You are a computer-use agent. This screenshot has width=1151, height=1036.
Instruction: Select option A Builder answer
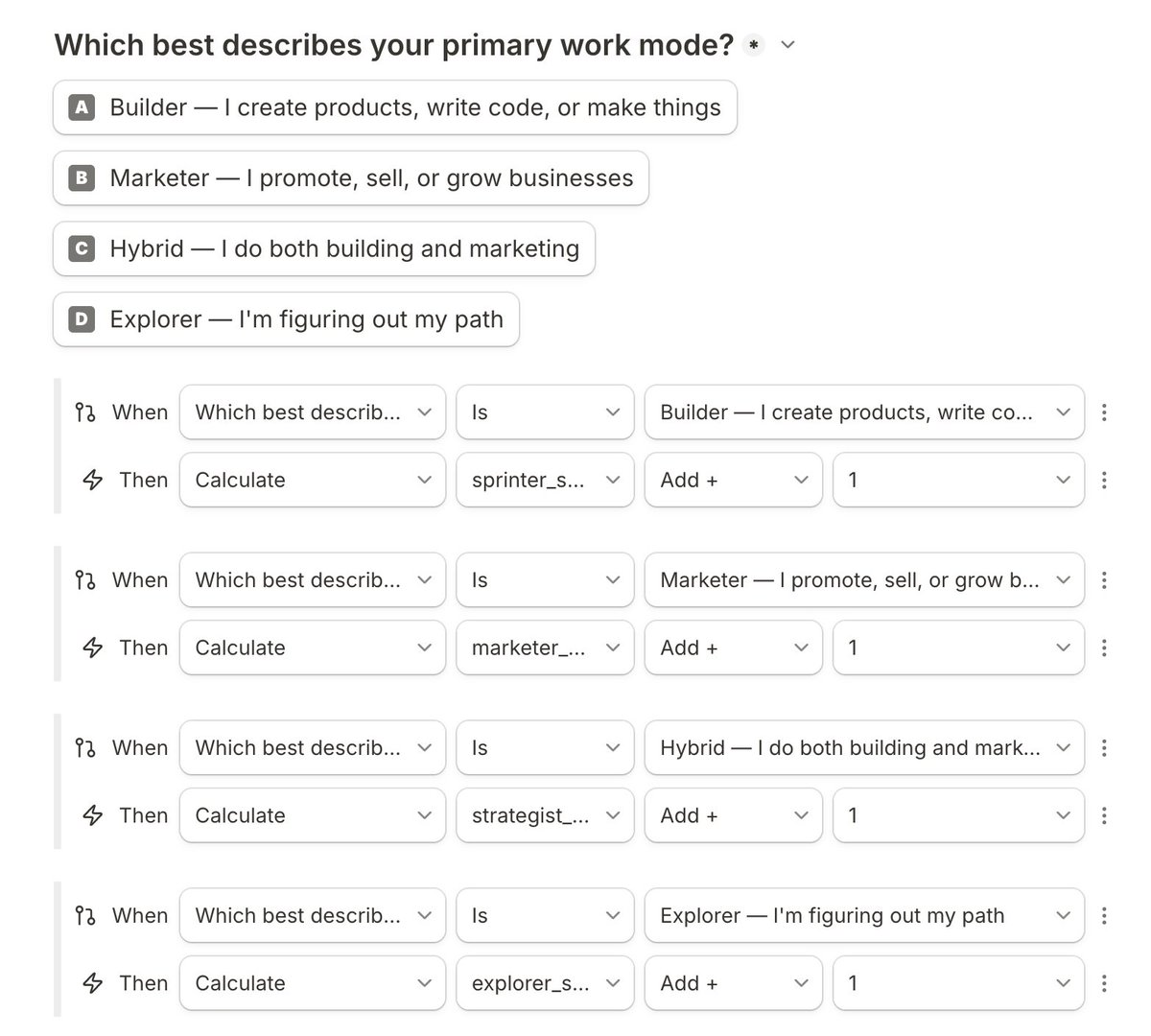(394, 107)
